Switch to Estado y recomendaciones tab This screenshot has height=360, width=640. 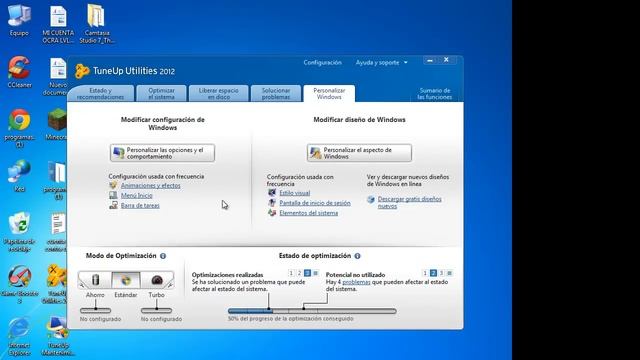pos(100,93)
